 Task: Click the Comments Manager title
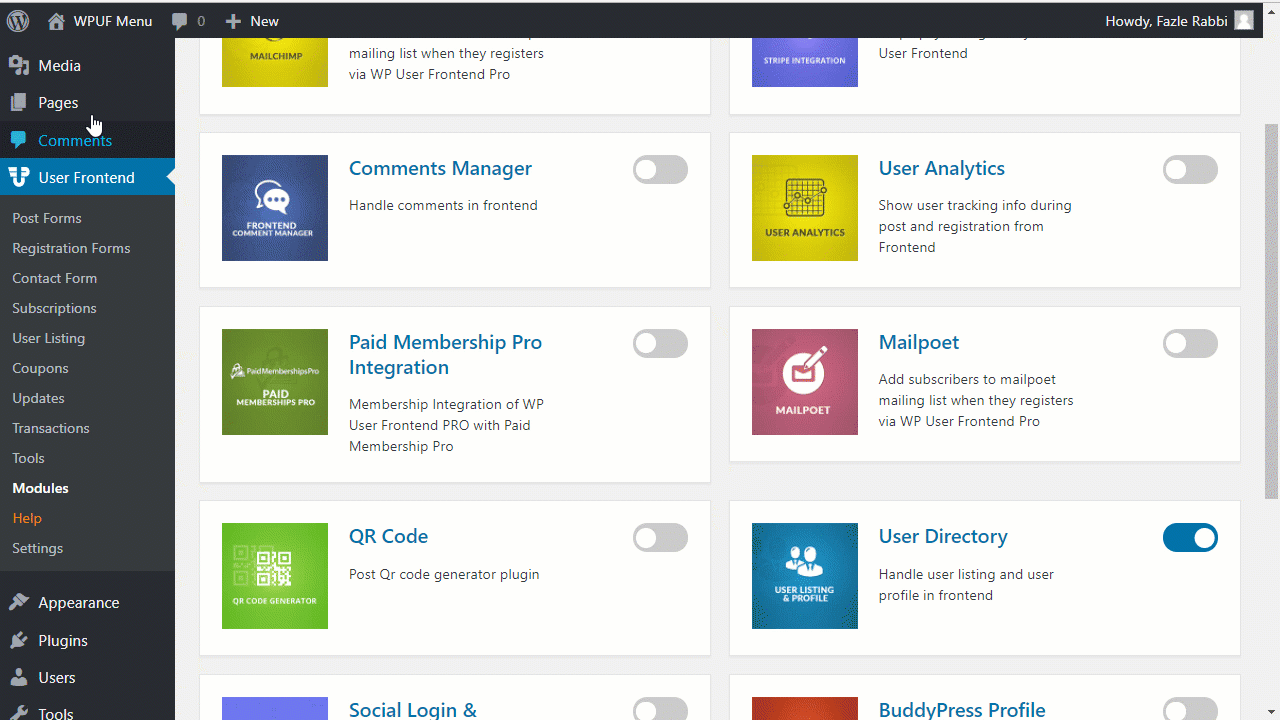coord(440,169)
